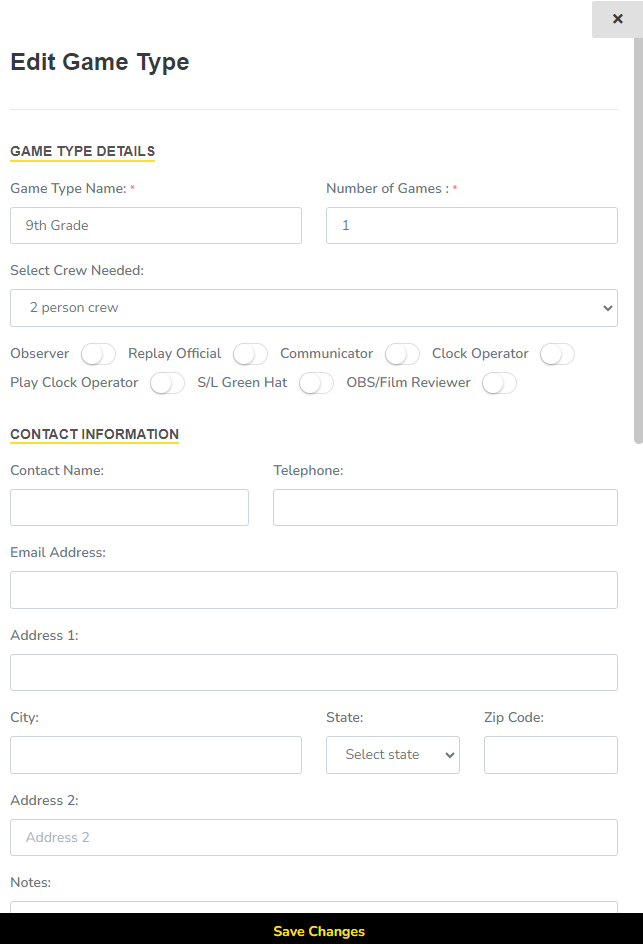Click the Address 1 text box
Viewport: 643px width, 944px height.
click(x=314, y=672)
